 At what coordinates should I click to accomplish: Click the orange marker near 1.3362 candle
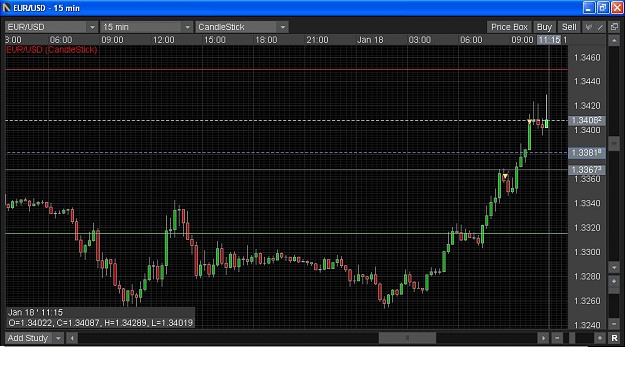click(505, 176)
